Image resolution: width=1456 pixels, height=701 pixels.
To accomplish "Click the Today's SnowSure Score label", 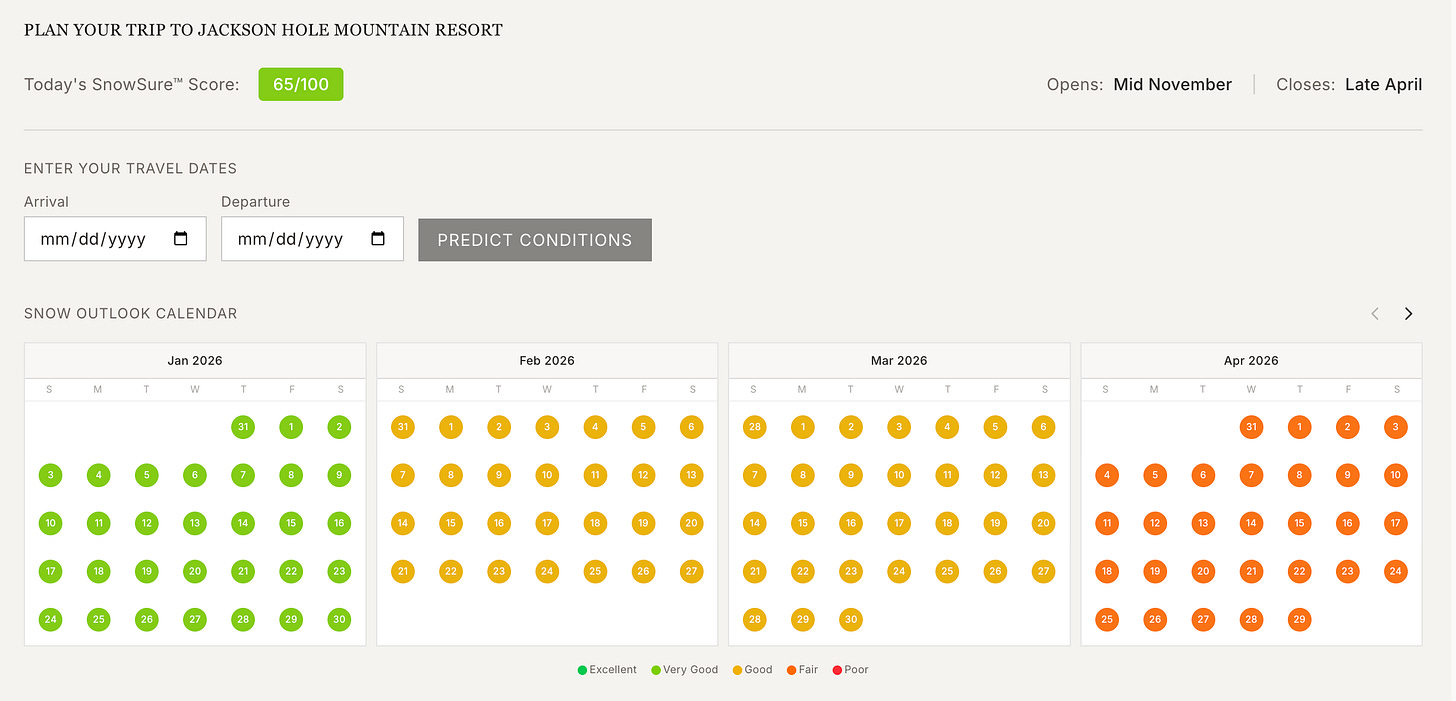I will click(x=132, y=85).
